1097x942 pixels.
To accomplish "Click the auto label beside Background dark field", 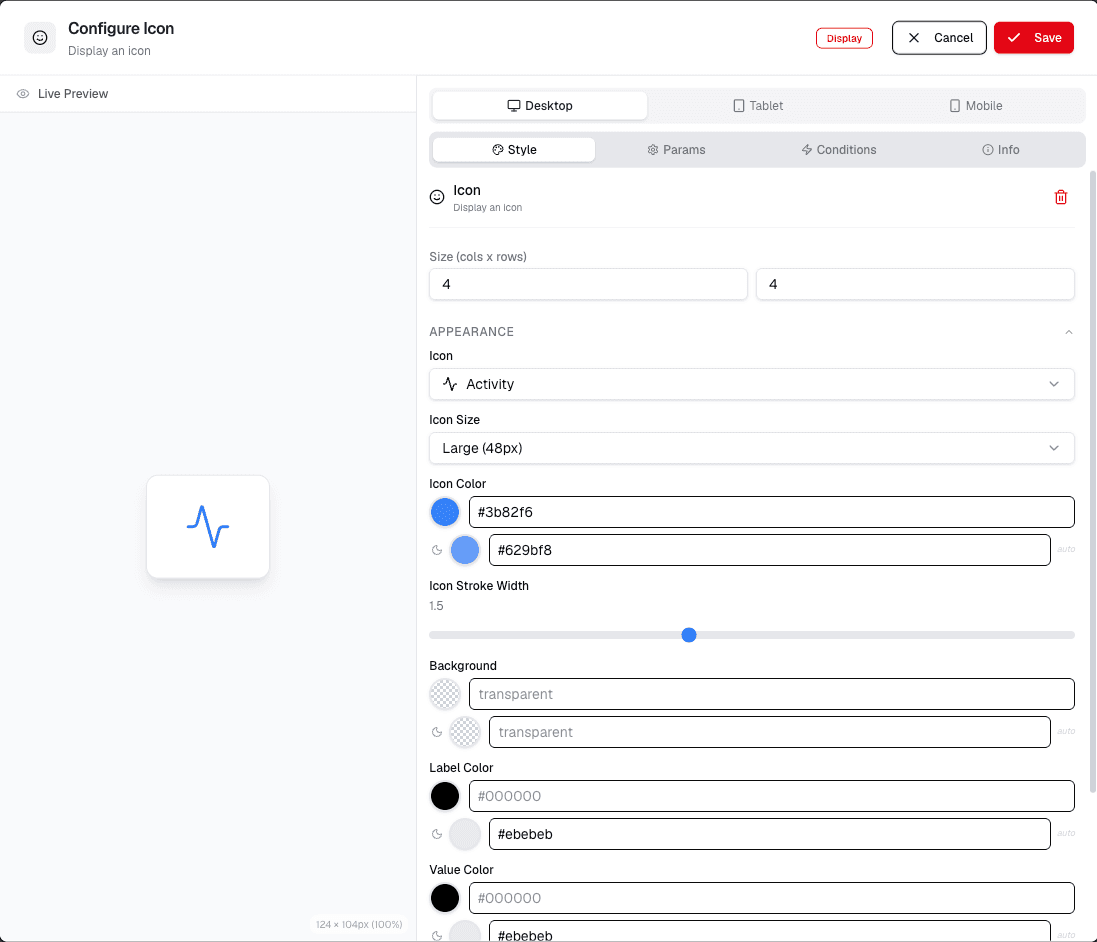I will tap(1066, 731).
